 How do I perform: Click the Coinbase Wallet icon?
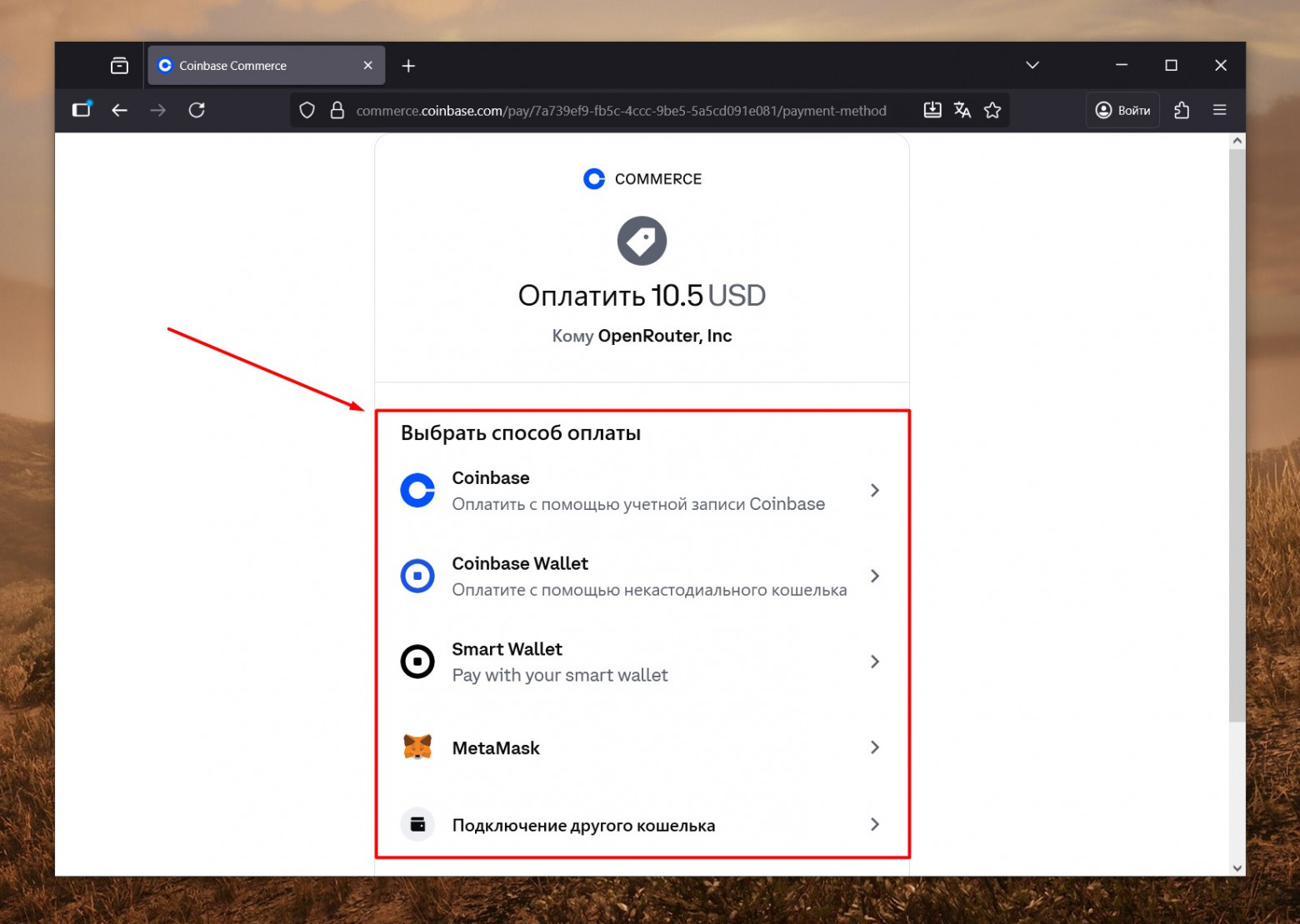(417, 576)
